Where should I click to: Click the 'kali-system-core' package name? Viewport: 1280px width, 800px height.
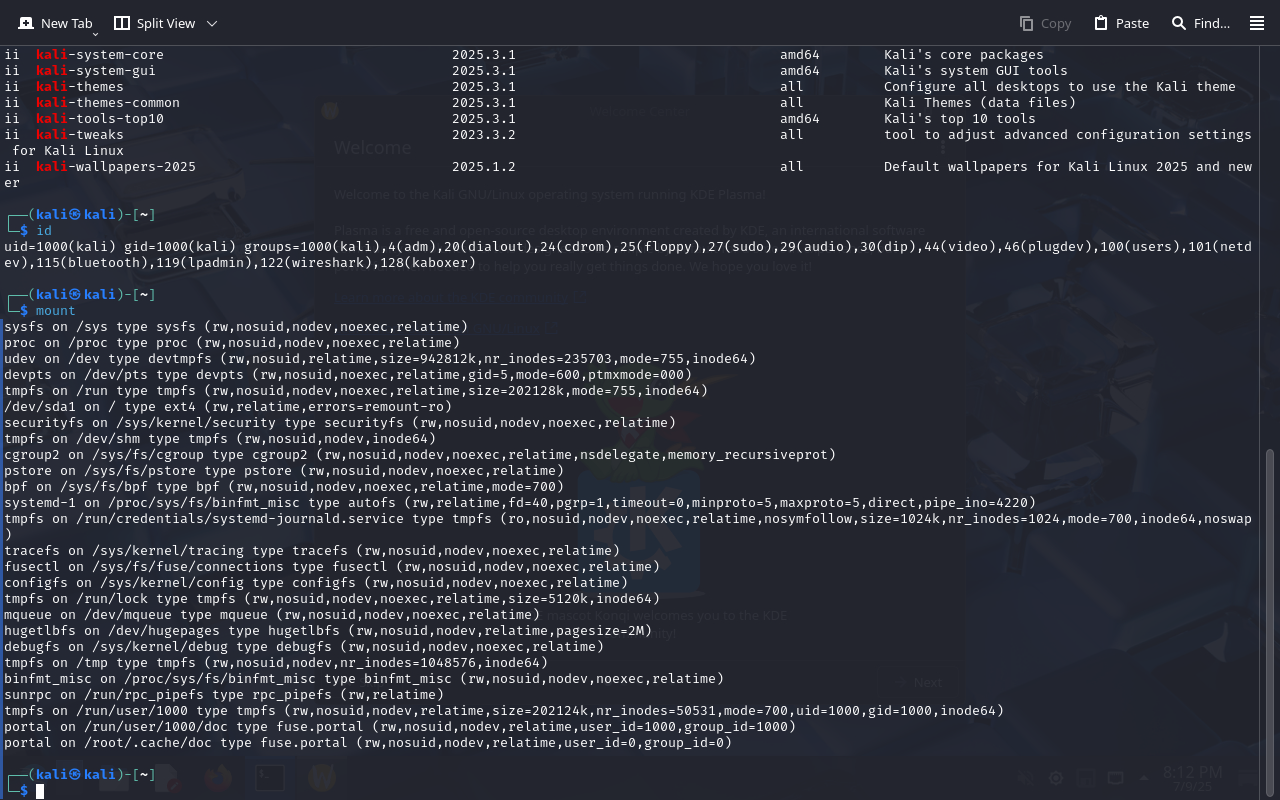[x=100, y=55]
